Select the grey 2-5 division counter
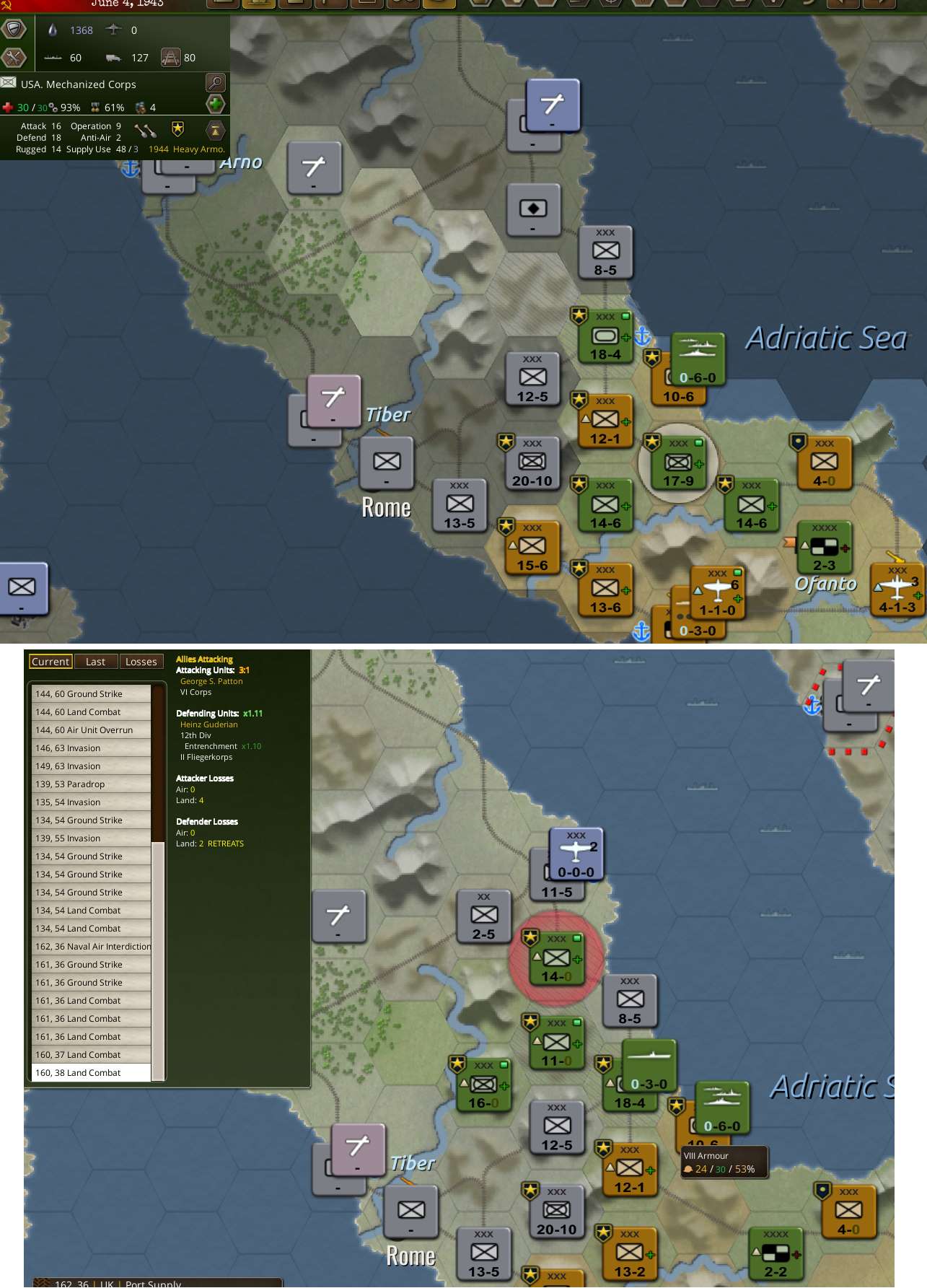Viewport: 927px width, 1288px height. pos(483,916)
